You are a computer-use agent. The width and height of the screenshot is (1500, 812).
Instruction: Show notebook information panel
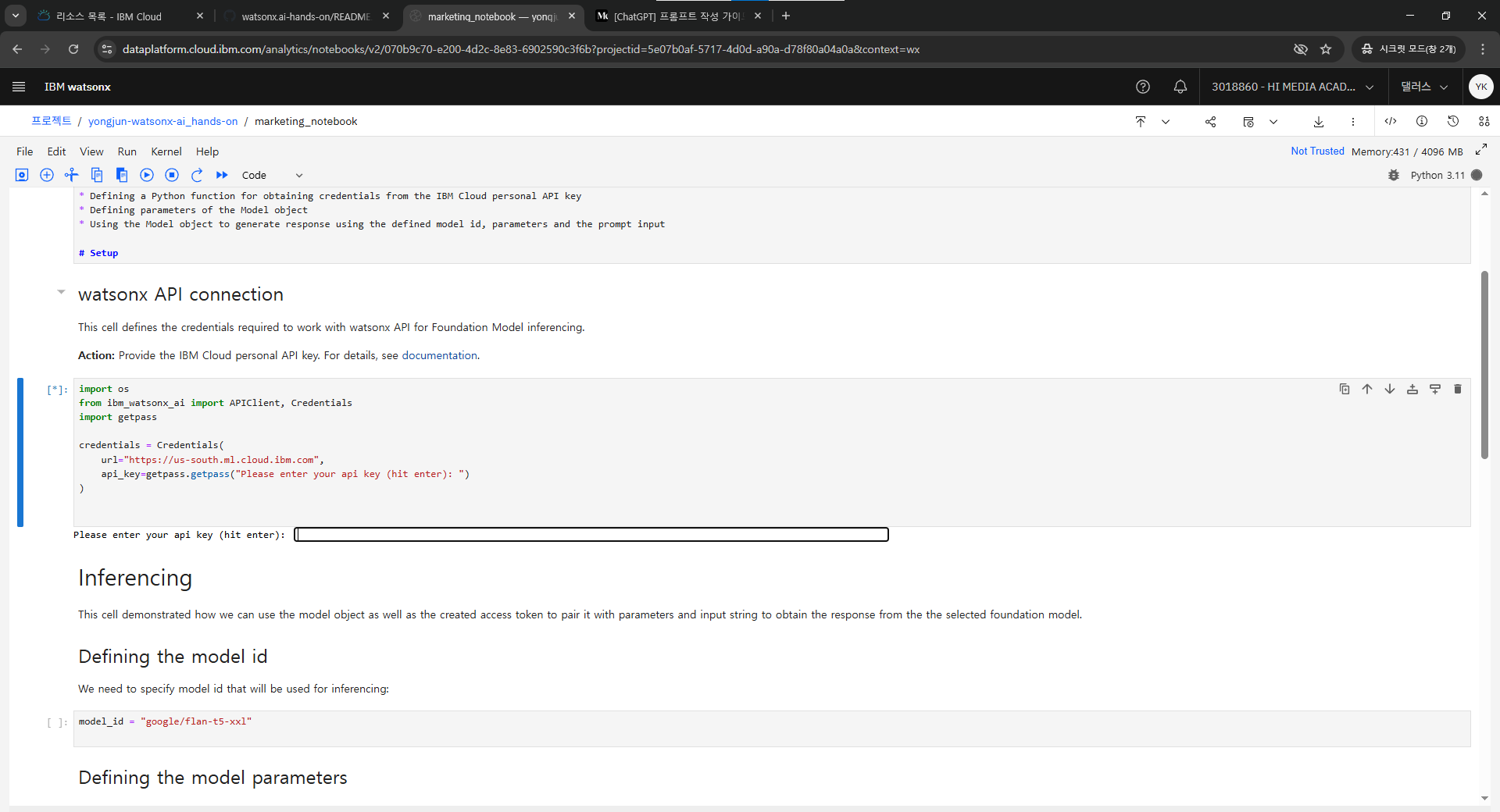[1422, 121]
